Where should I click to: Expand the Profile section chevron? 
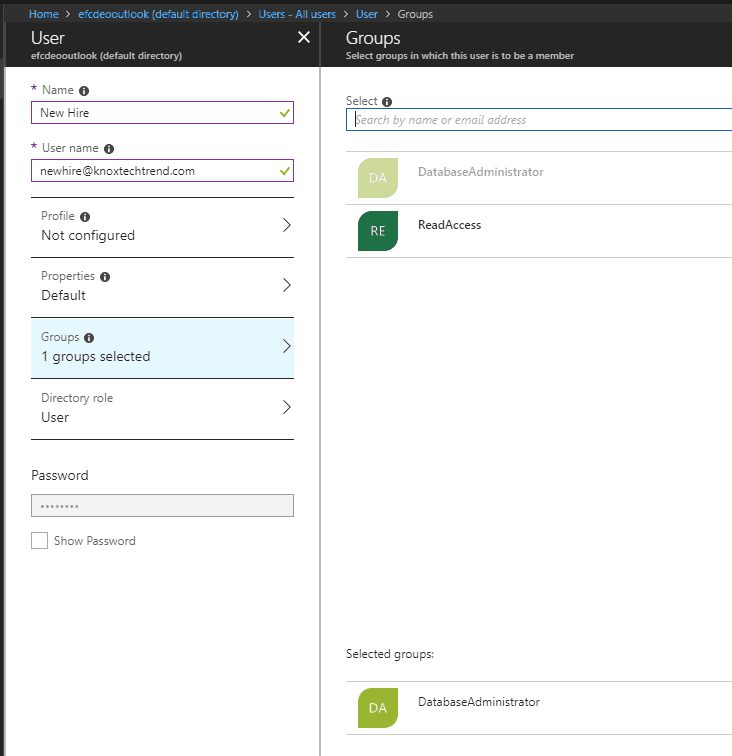(x=286, y=225)
